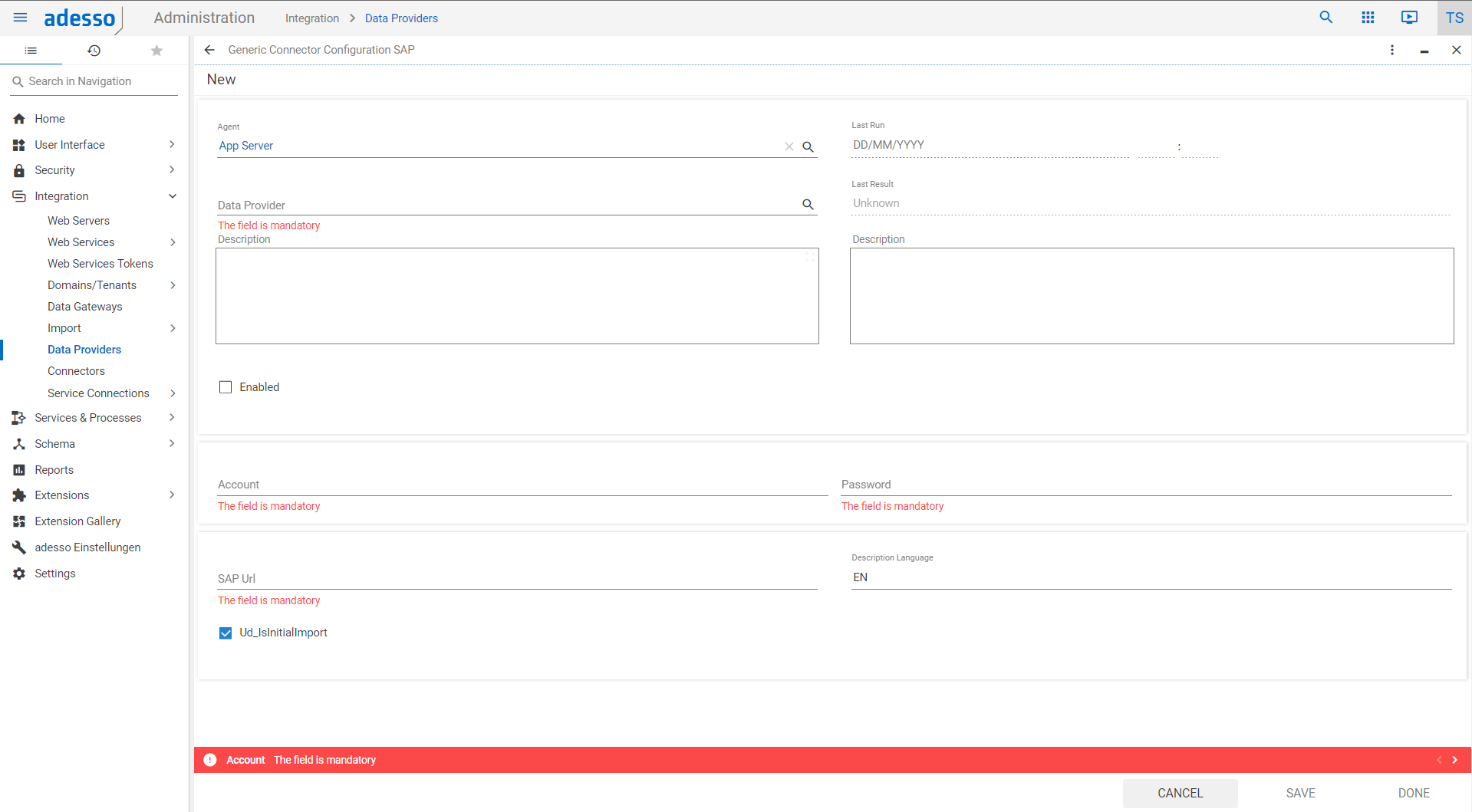Click the Home icon in navigation
This screenshot has width=1472, height=812.
click(x=19, y=119)
